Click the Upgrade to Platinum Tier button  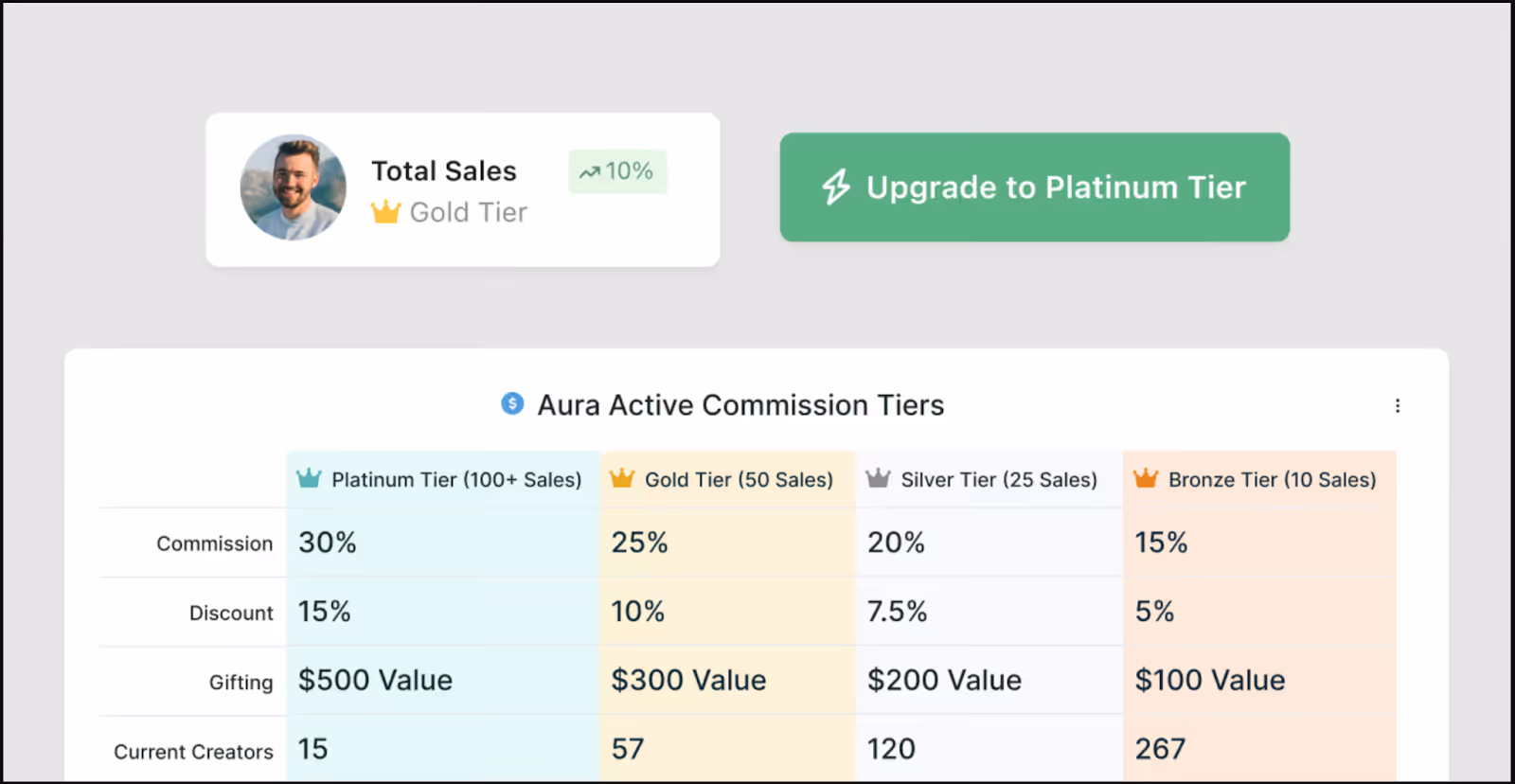pyautogui.click(x=1034, y=187)
